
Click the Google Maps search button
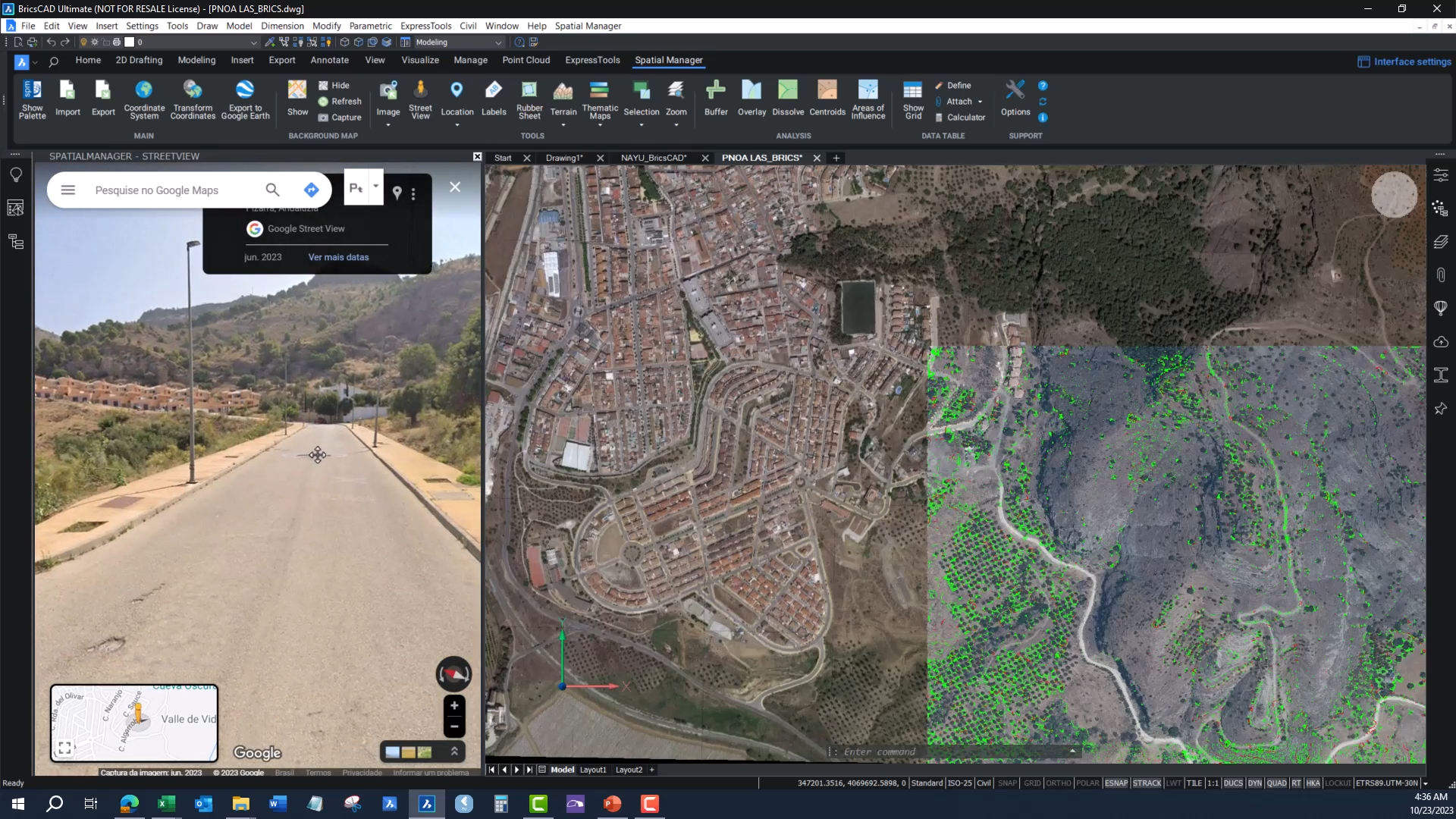tap(272, 190)
